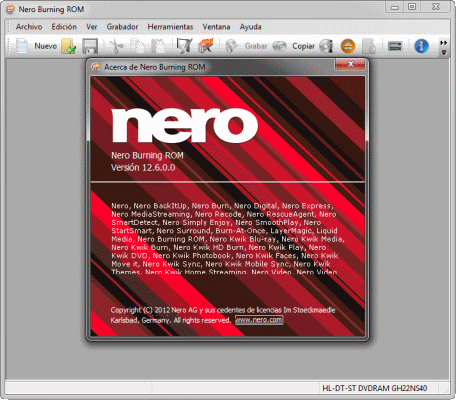Maximize the Nero Burning ROM window

point(412,7)
